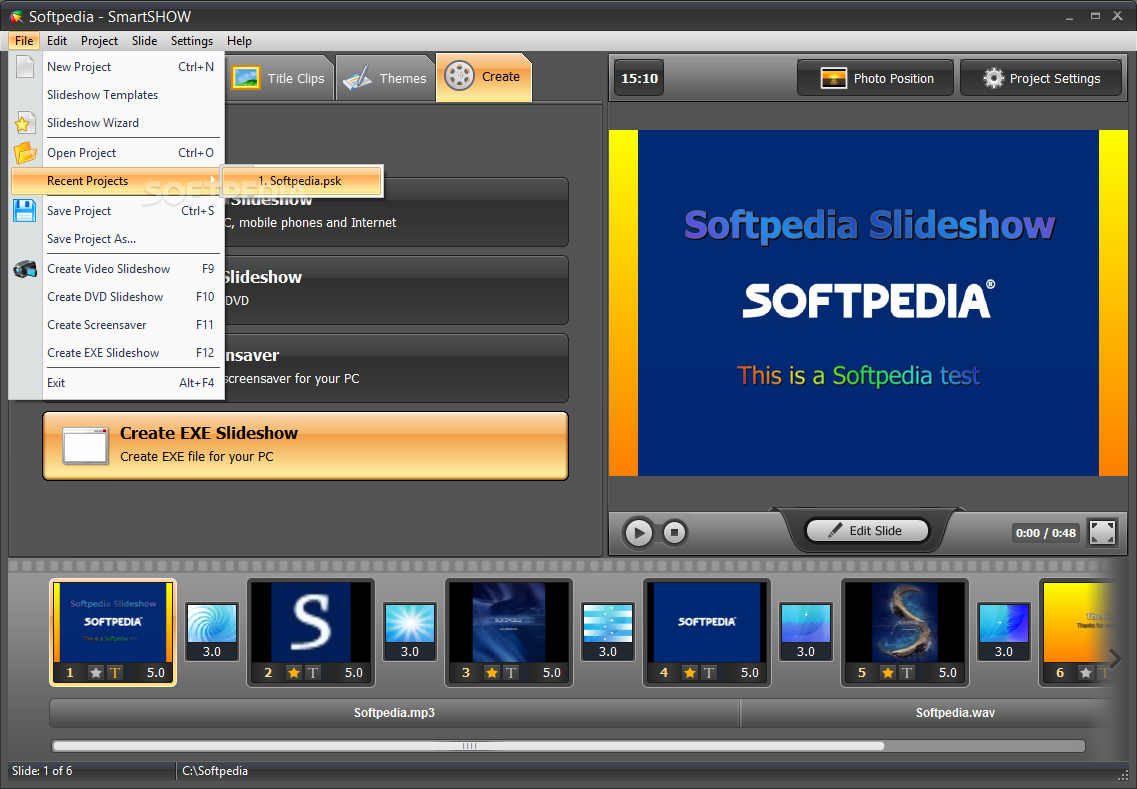Choose Open Project menu entry
The width and height of the screenshot is (1137, 789).
pos(131,153)
